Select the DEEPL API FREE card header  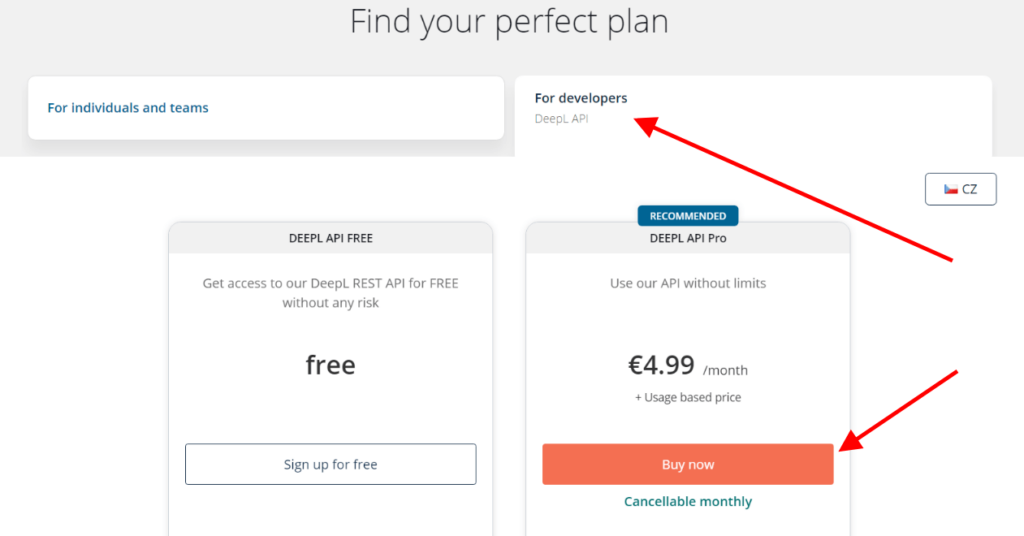coord(330,238)
